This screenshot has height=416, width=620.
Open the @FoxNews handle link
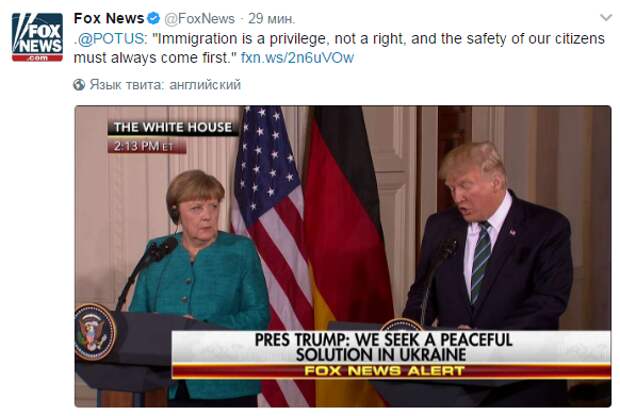point(199,19)
